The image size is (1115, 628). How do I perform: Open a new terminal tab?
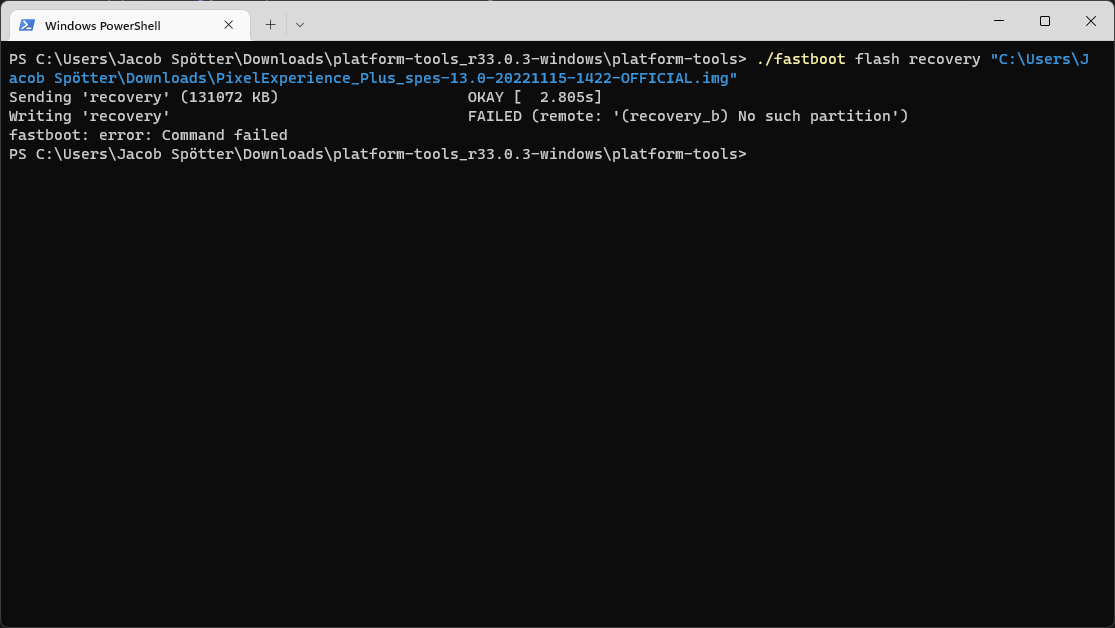point(270,25)
